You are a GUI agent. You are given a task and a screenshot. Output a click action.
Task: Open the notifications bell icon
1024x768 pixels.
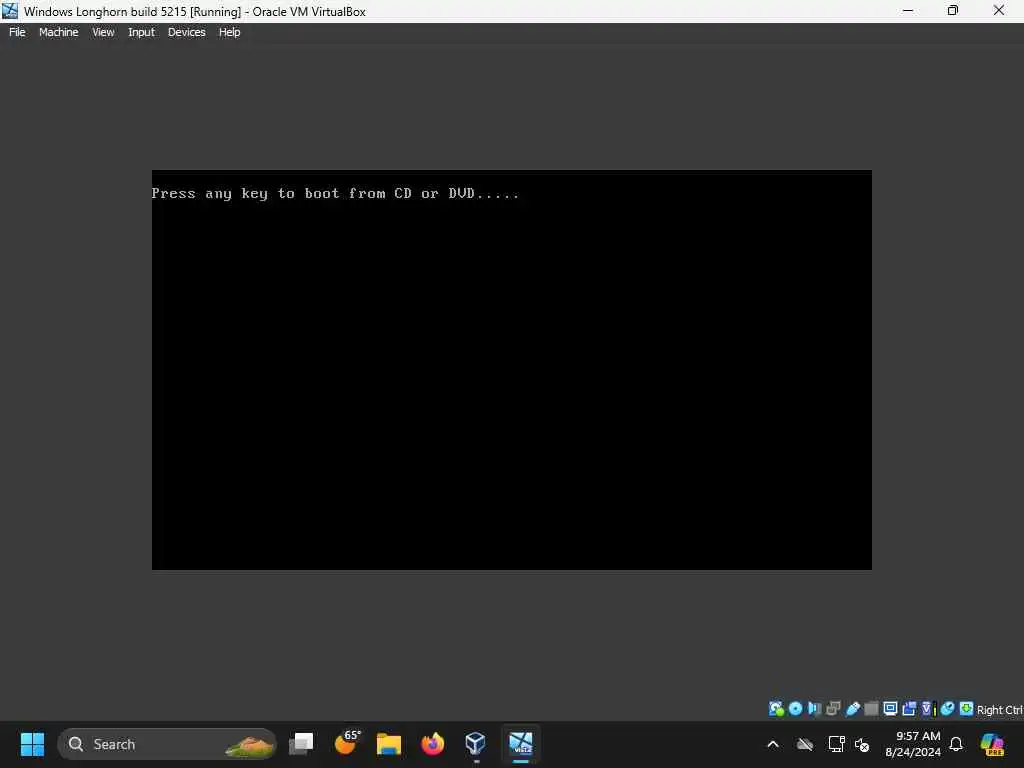(956, 744)
